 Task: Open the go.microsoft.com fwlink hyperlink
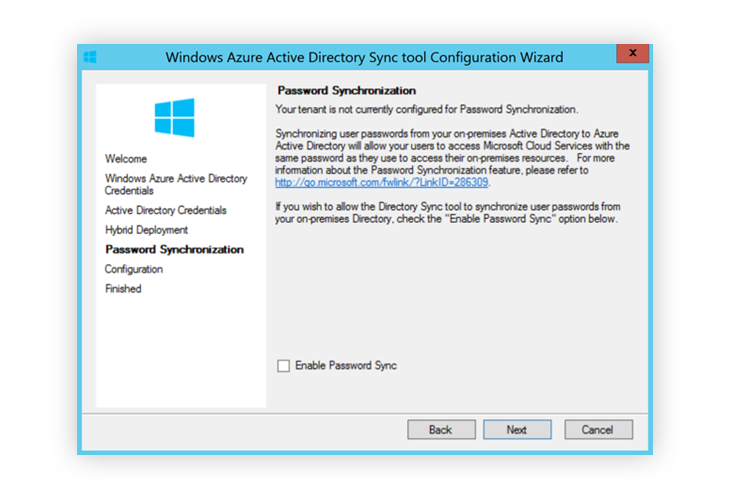pos(381,182)
